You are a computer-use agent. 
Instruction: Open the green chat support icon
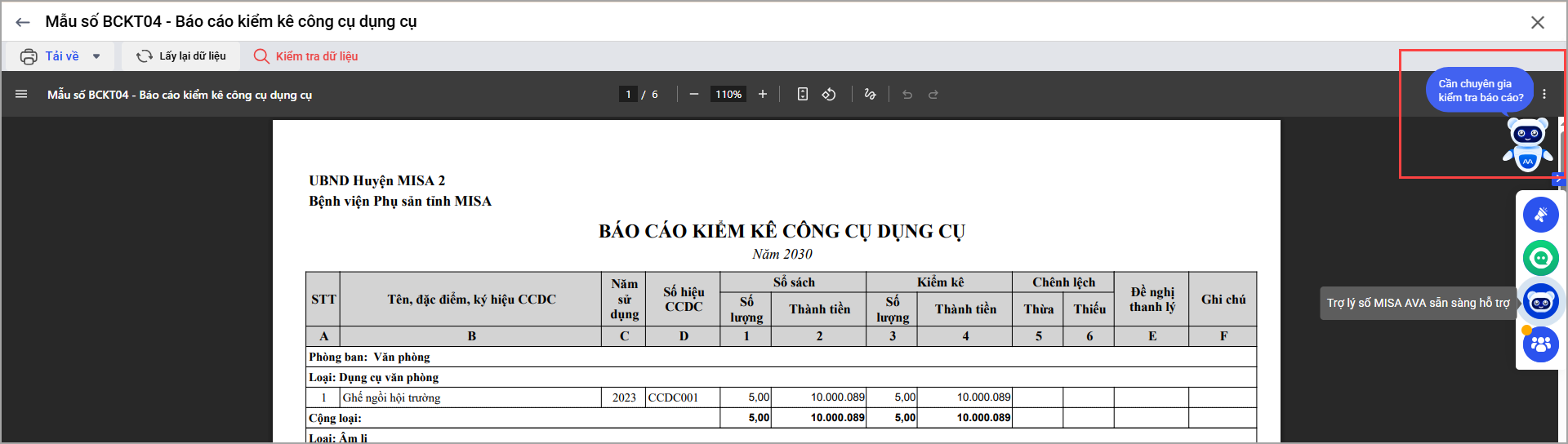click(1540, 258)
